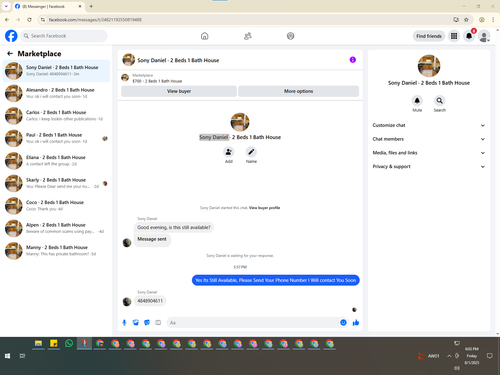
Task: Choose a GIF icon in composer
Action: pyautogui.click(x=158, y=323)
